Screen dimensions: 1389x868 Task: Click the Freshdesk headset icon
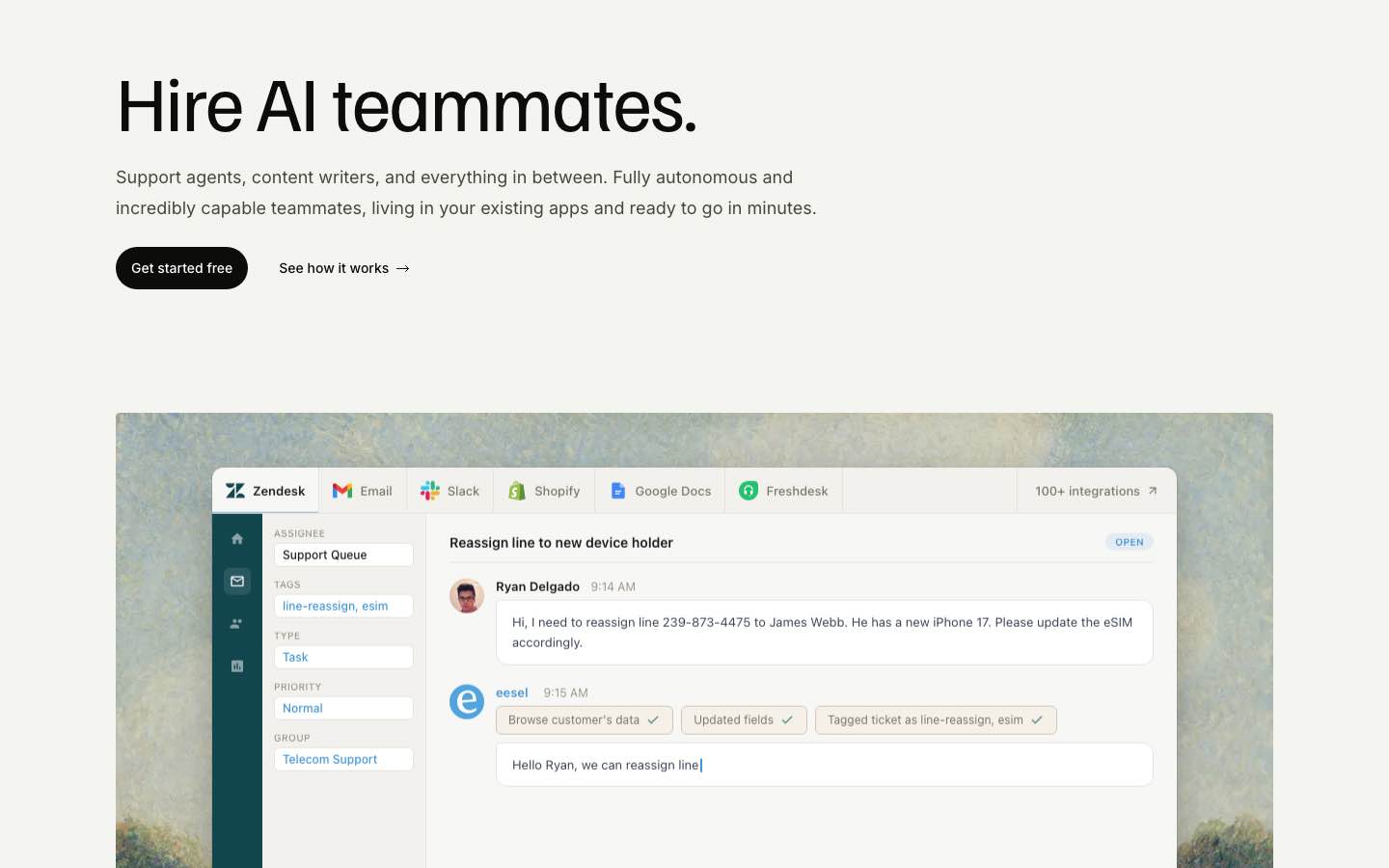tap(749, 491)
